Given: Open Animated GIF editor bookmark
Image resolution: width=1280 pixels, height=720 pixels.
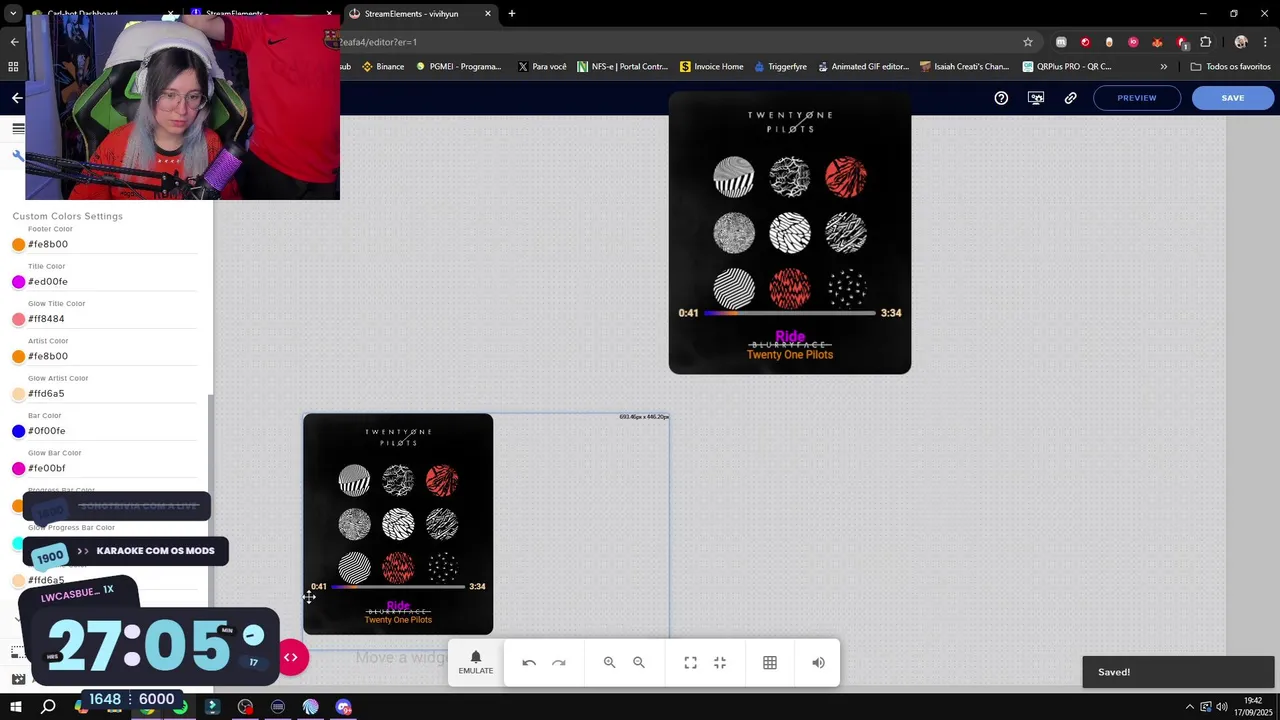Looking at the screenshot, I should click(864, 67).
